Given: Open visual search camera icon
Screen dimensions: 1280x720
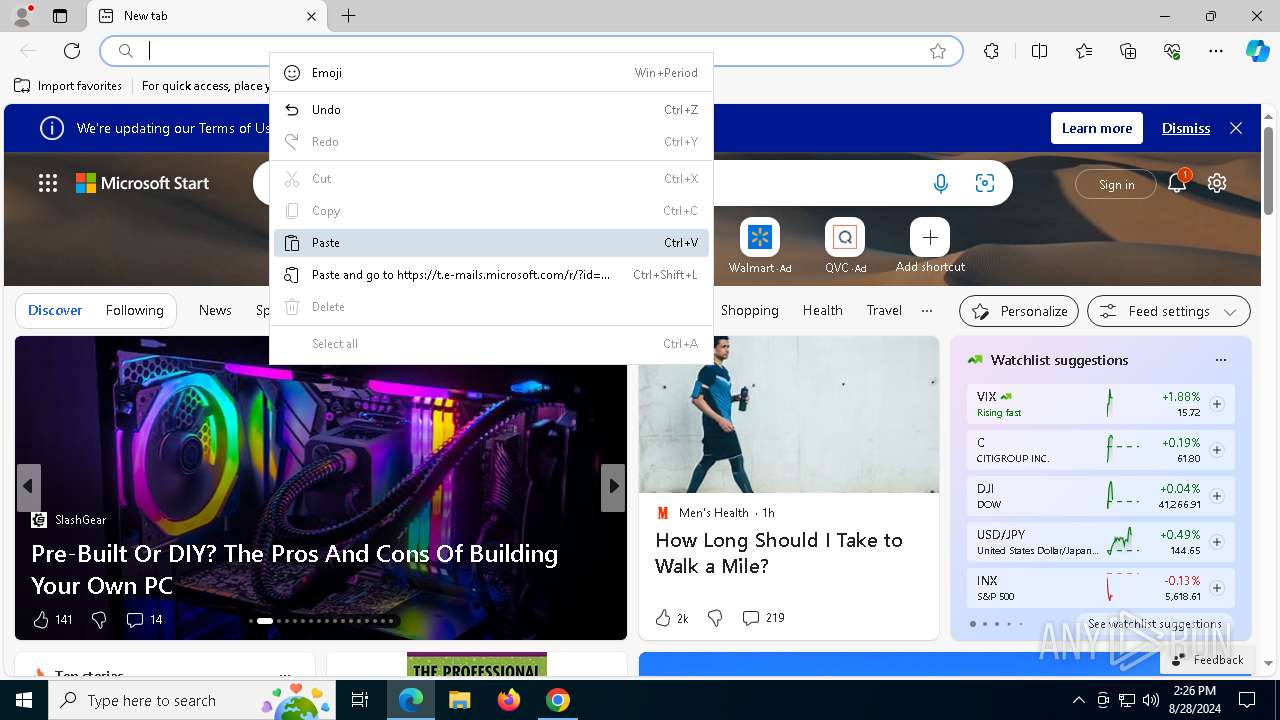Looking at the screenshot, I should (x=985, y=183).
